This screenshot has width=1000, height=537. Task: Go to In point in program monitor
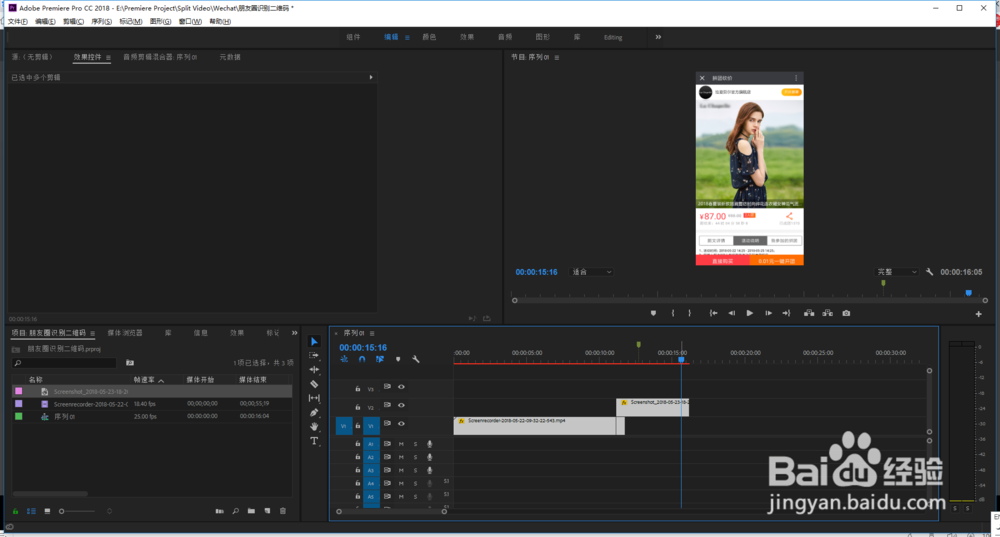tap(714, 313)
